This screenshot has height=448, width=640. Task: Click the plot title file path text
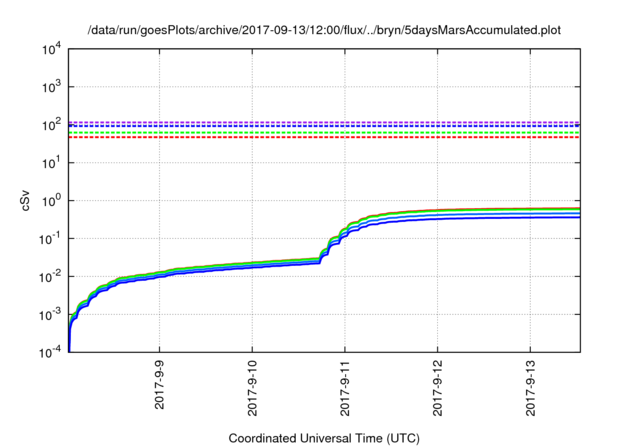point(324,30)
